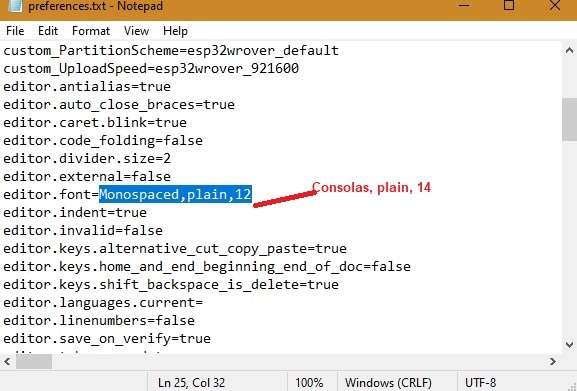Viewport: 577px width, 391px height.
Task: Click the vertical scrollbar up arrow
Action: click(x=569, y=51)
